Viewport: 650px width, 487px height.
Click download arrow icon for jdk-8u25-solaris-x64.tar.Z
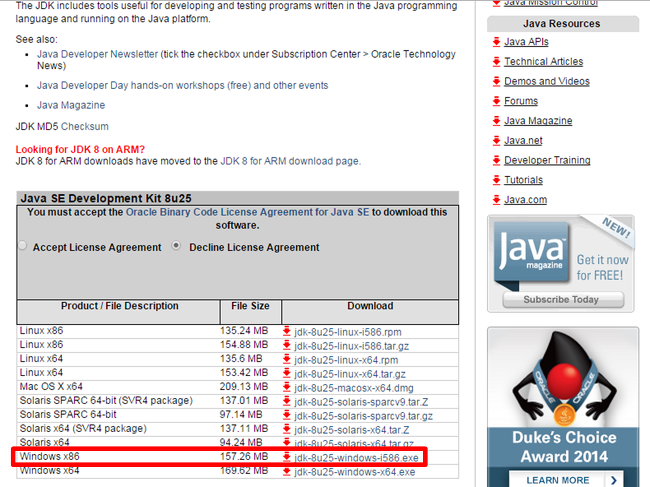point(286,430)
